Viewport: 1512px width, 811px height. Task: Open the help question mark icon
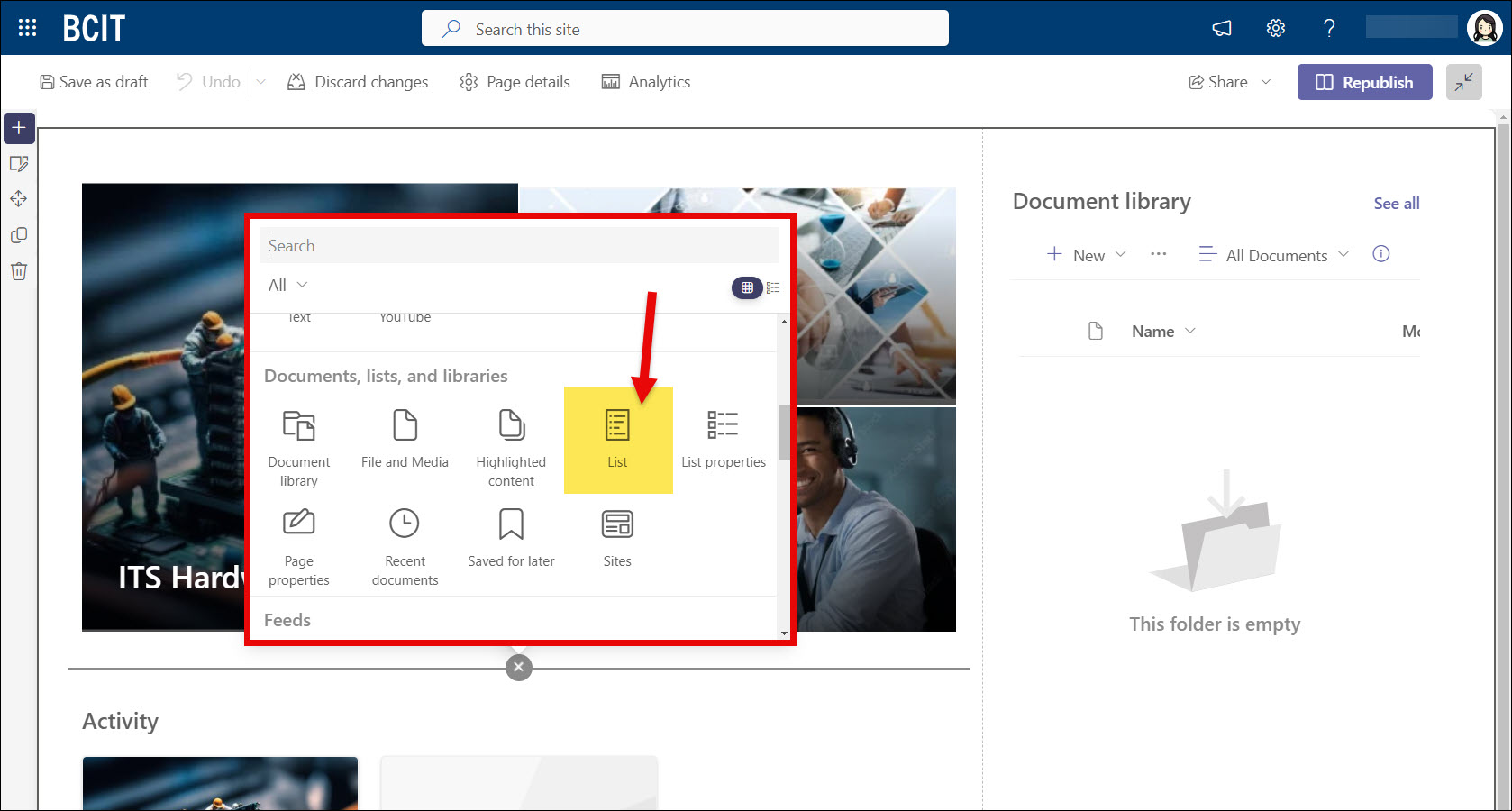1329,29
